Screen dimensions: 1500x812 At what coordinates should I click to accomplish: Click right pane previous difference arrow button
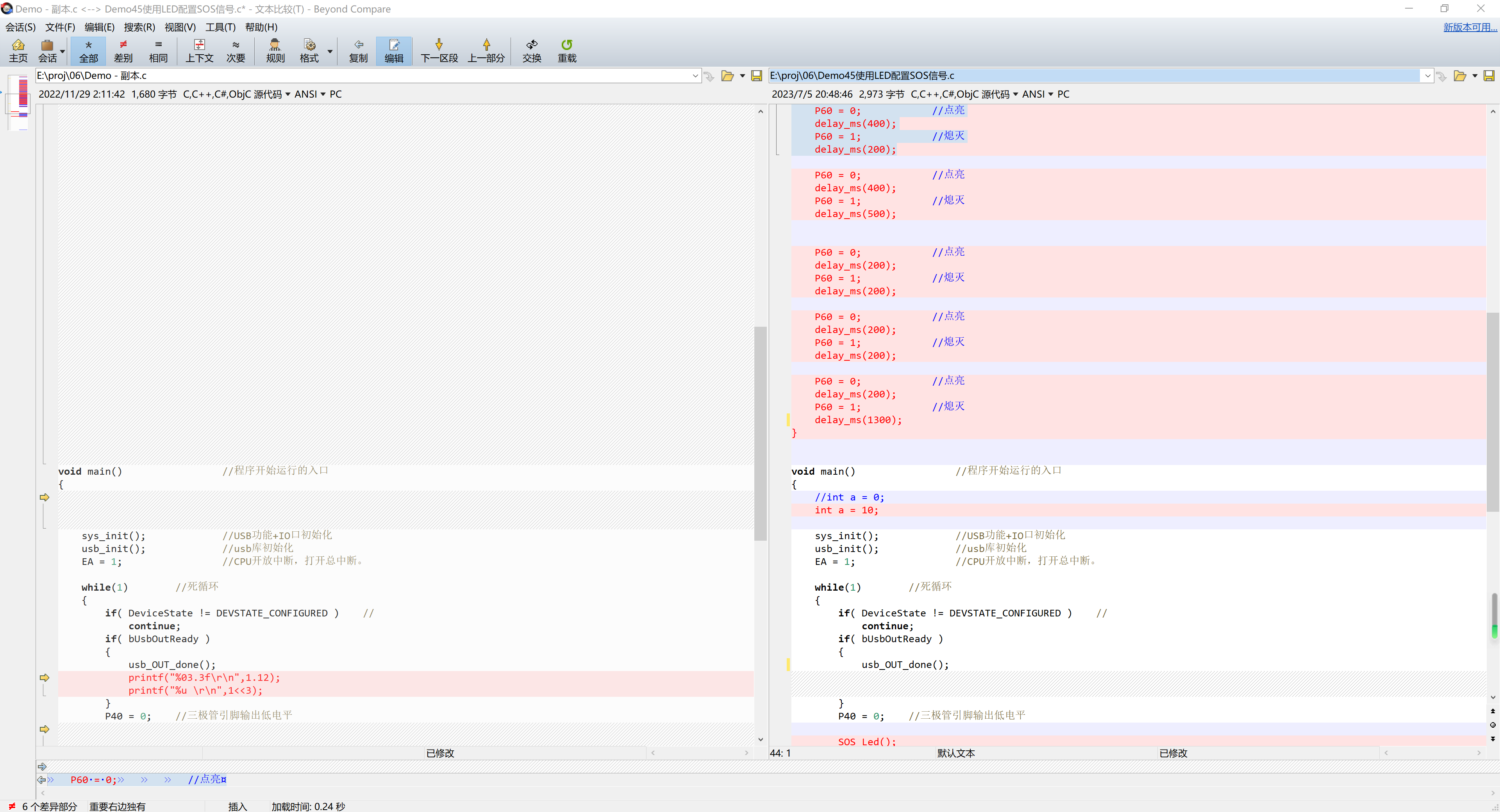(x=1493, y=711)
